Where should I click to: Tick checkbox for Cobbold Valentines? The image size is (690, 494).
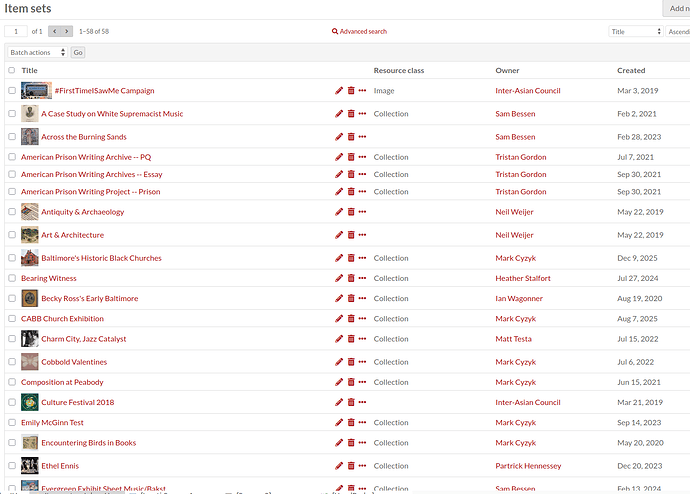tap(12, 362)
